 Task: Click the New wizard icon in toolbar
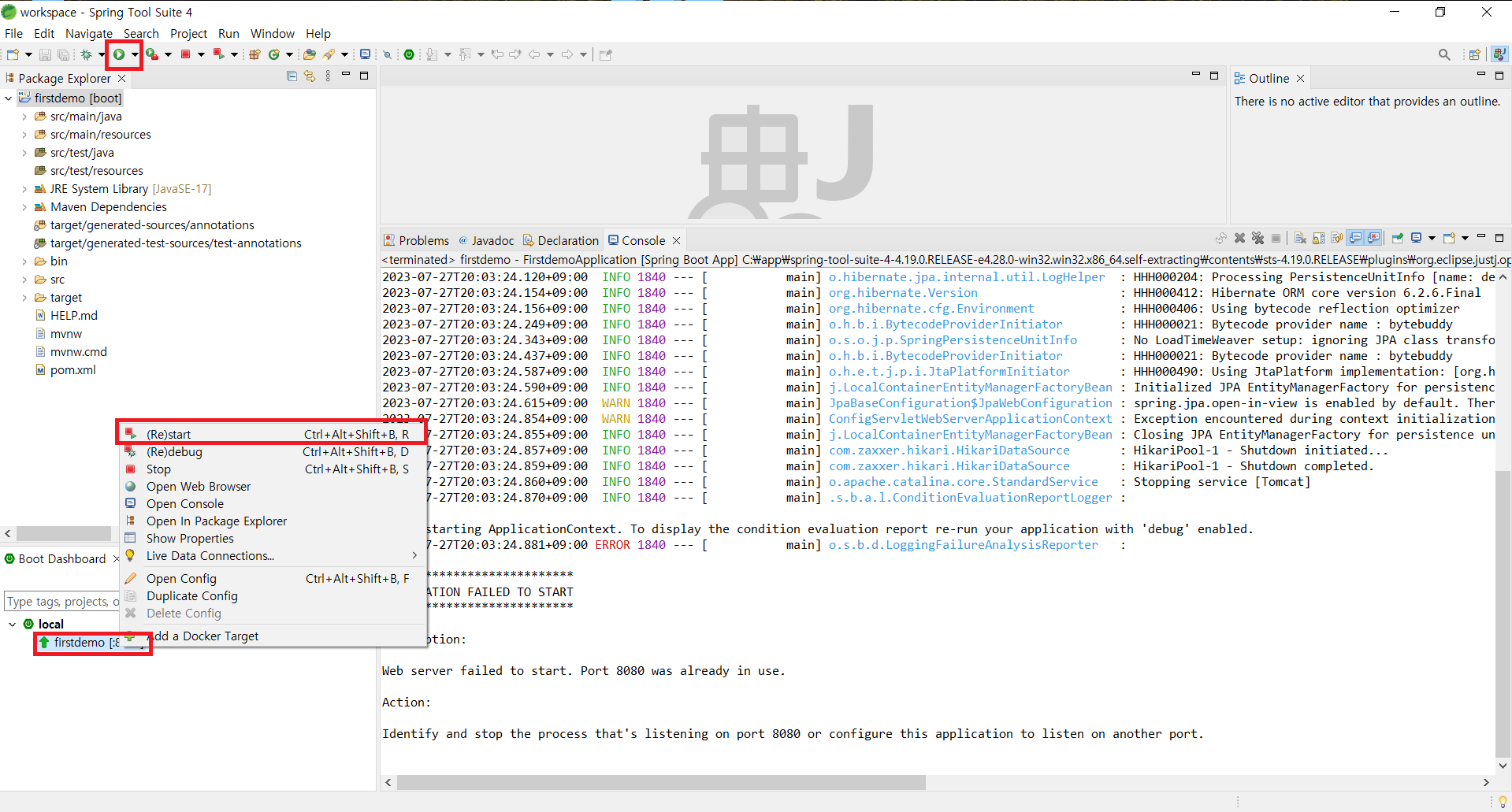[x=13, y=54]
